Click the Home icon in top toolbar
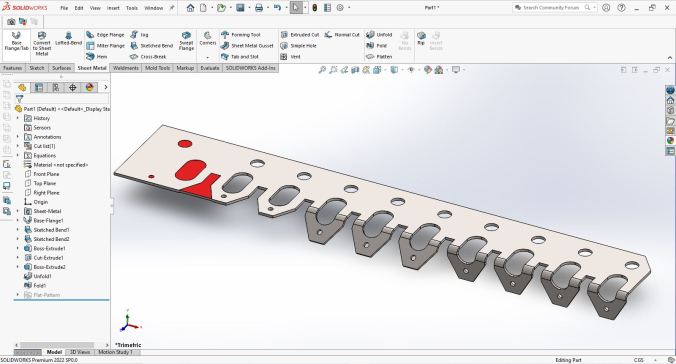This screenshot has width=676, height=364. click(190, 8)
